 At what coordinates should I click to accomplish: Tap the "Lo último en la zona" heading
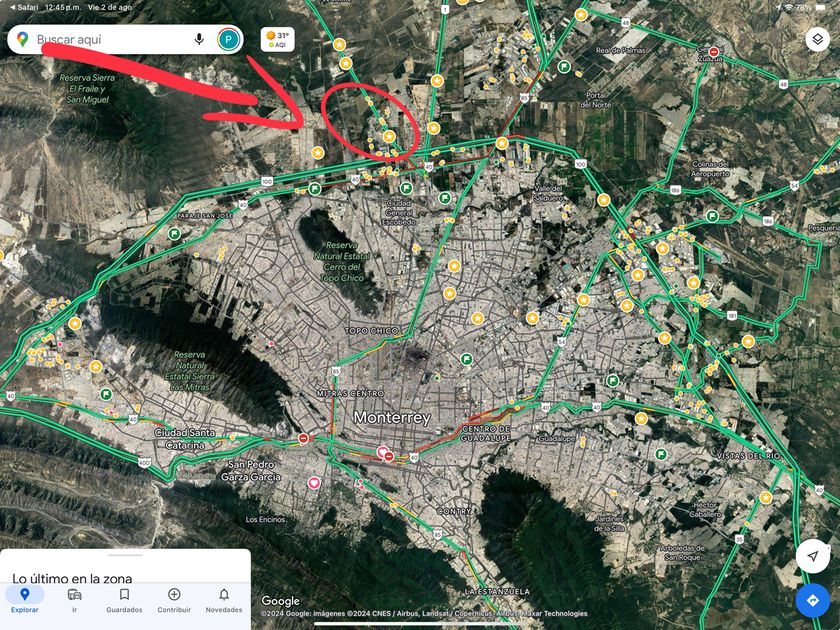pyautogui.click(x=72, y=579)
